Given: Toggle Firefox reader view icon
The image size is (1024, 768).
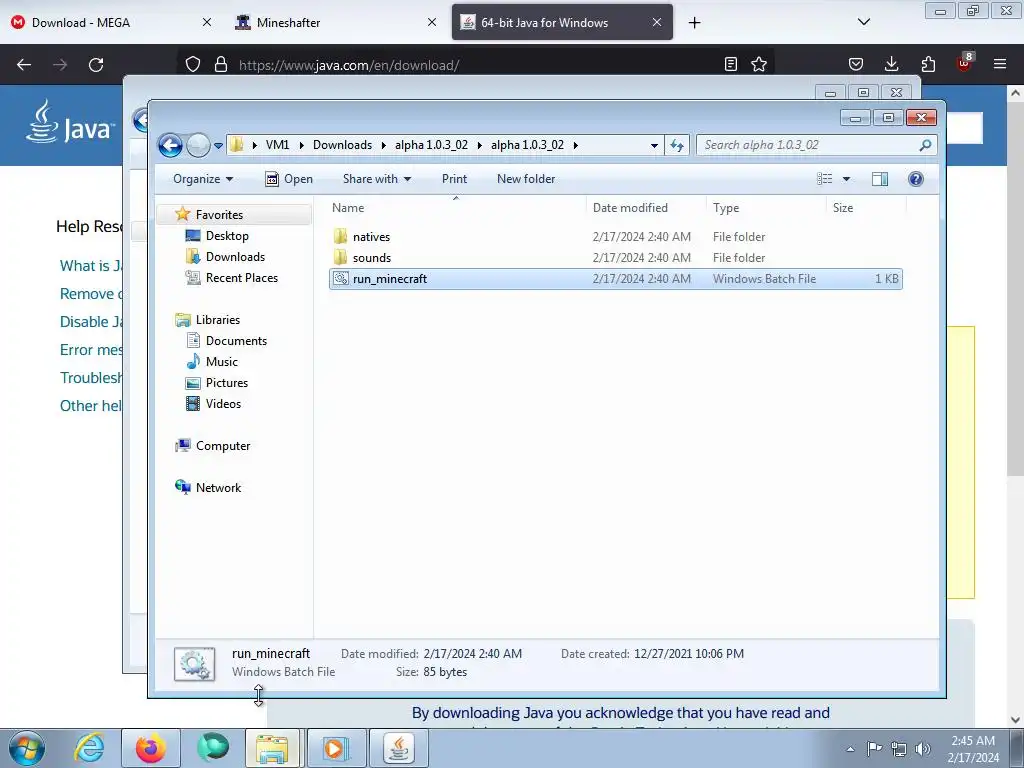Looking at the screenshot, I should (731, 64).
